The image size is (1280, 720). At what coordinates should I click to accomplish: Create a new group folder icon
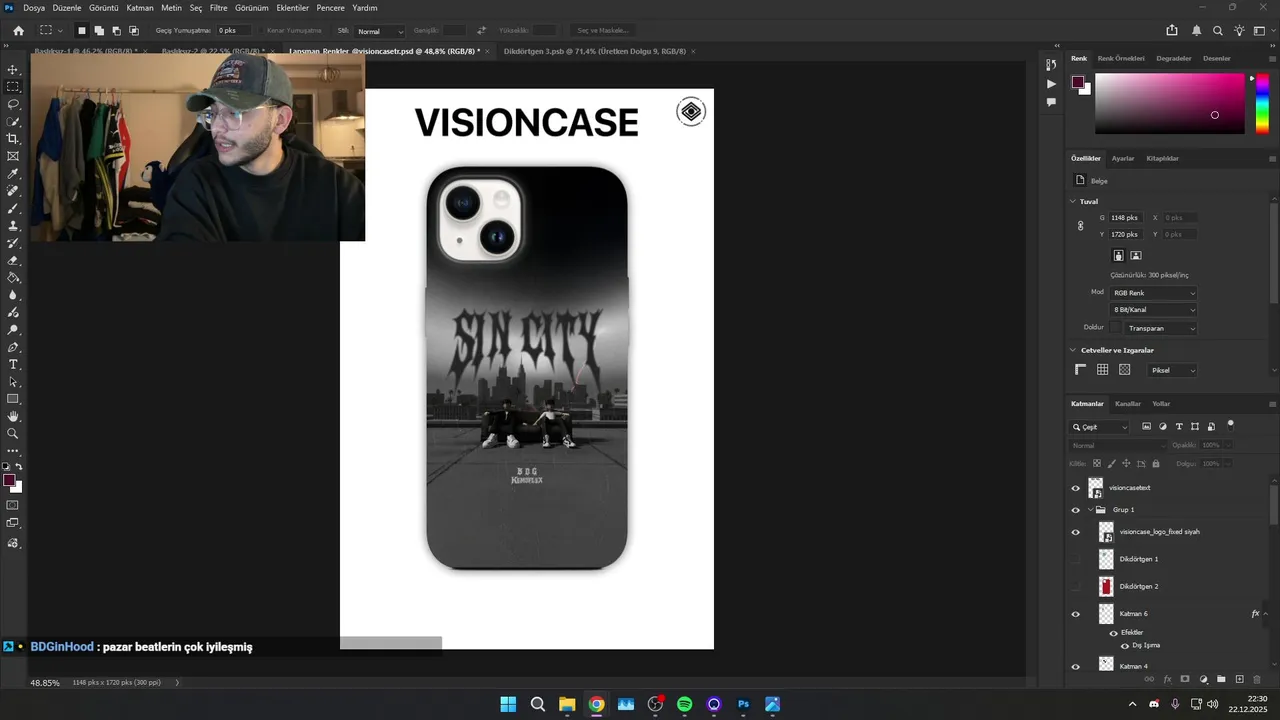[1221, 679]
